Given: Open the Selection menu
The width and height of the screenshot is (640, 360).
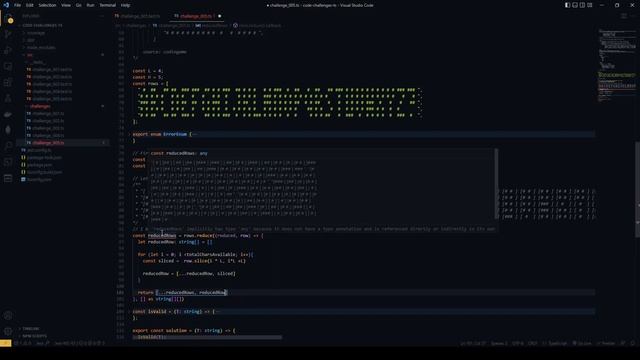Looking at the screenshot, I should (x=47, y=5).
